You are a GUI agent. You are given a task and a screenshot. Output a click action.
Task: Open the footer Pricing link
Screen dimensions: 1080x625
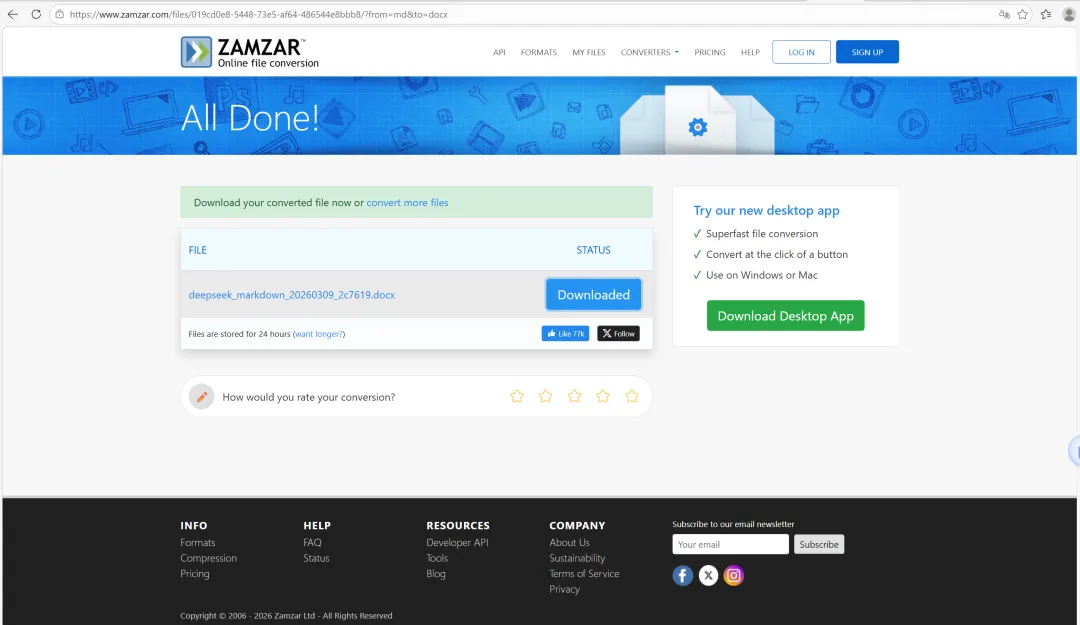coord(195,573)
